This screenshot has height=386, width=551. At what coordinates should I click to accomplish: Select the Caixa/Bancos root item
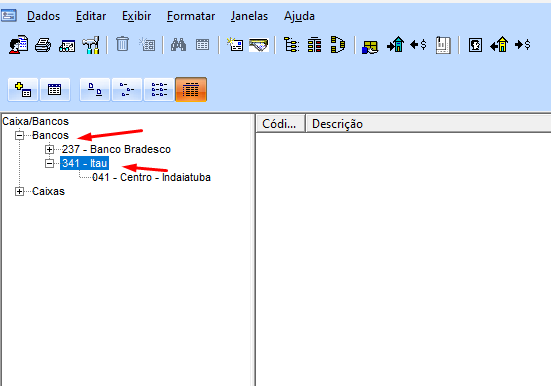pos(35,121)
